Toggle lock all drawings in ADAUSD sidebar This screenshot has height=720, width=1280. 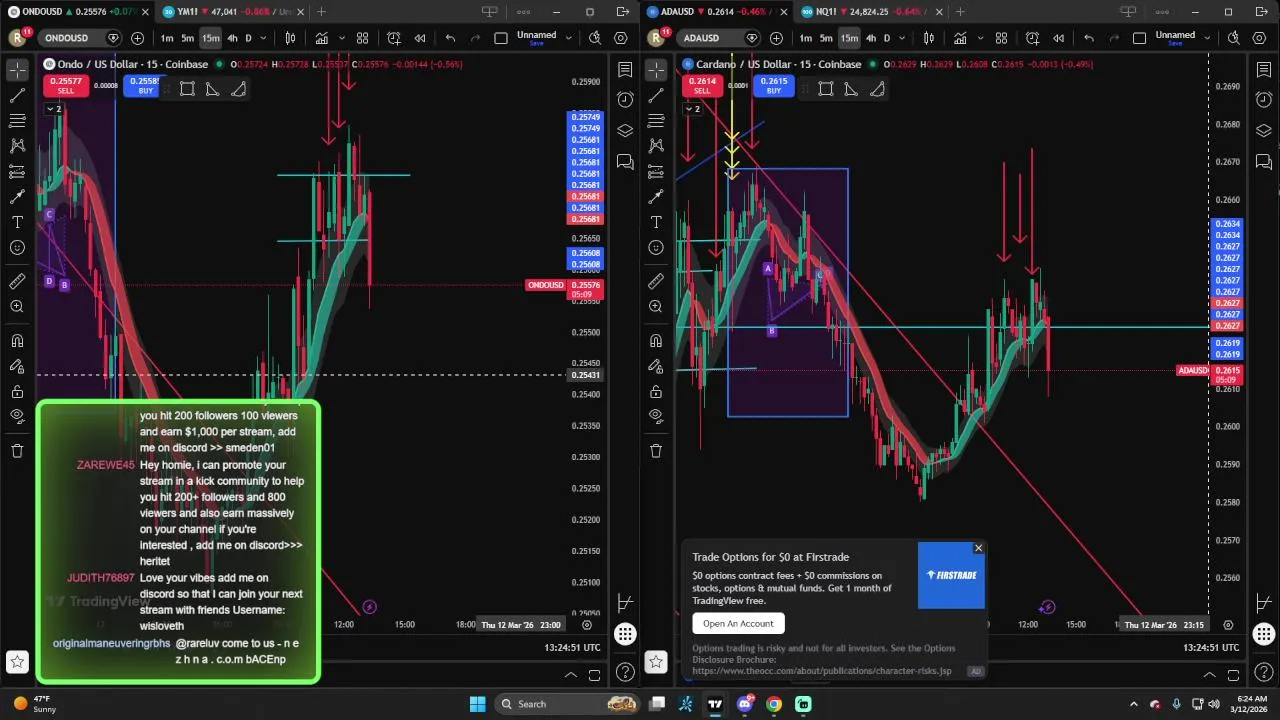click(656, 391)
